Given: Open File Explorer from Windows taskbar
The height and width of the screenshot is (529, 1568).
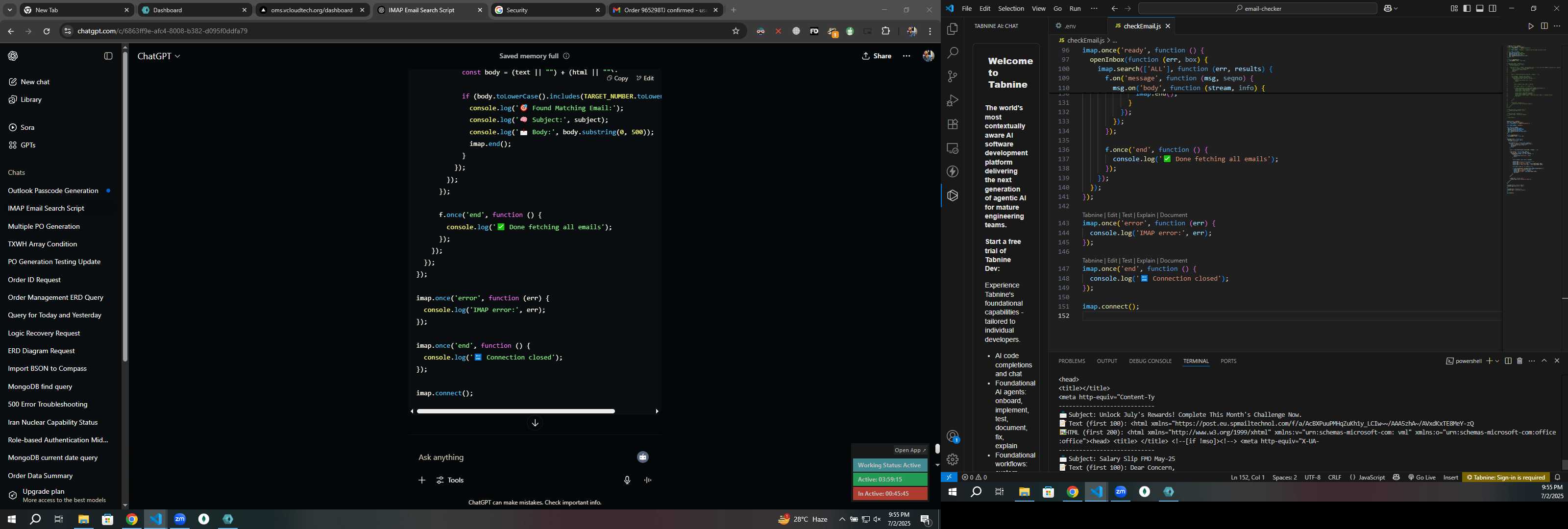Looking at the screenshot, I should pos(83,519).
